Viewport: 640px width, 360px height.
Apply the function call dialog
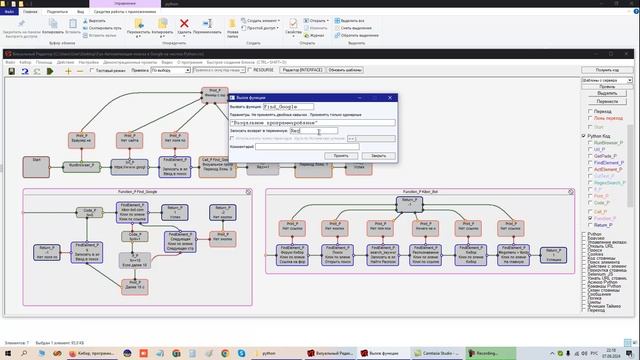(341, 156)
